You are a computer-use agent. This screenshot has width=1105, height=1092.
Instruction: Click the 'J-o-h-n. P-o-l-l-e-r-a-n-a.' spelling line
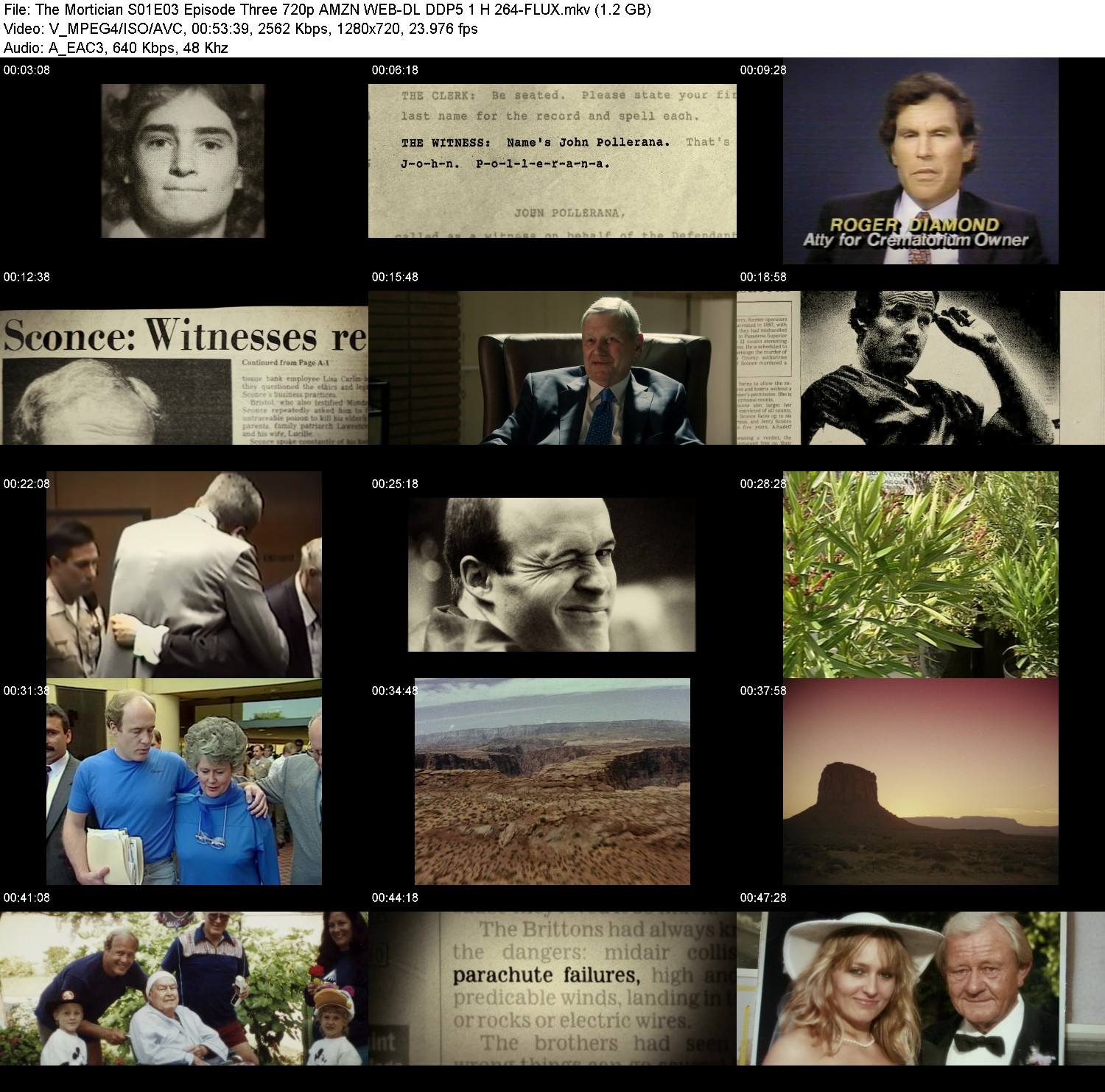point(505,163)
